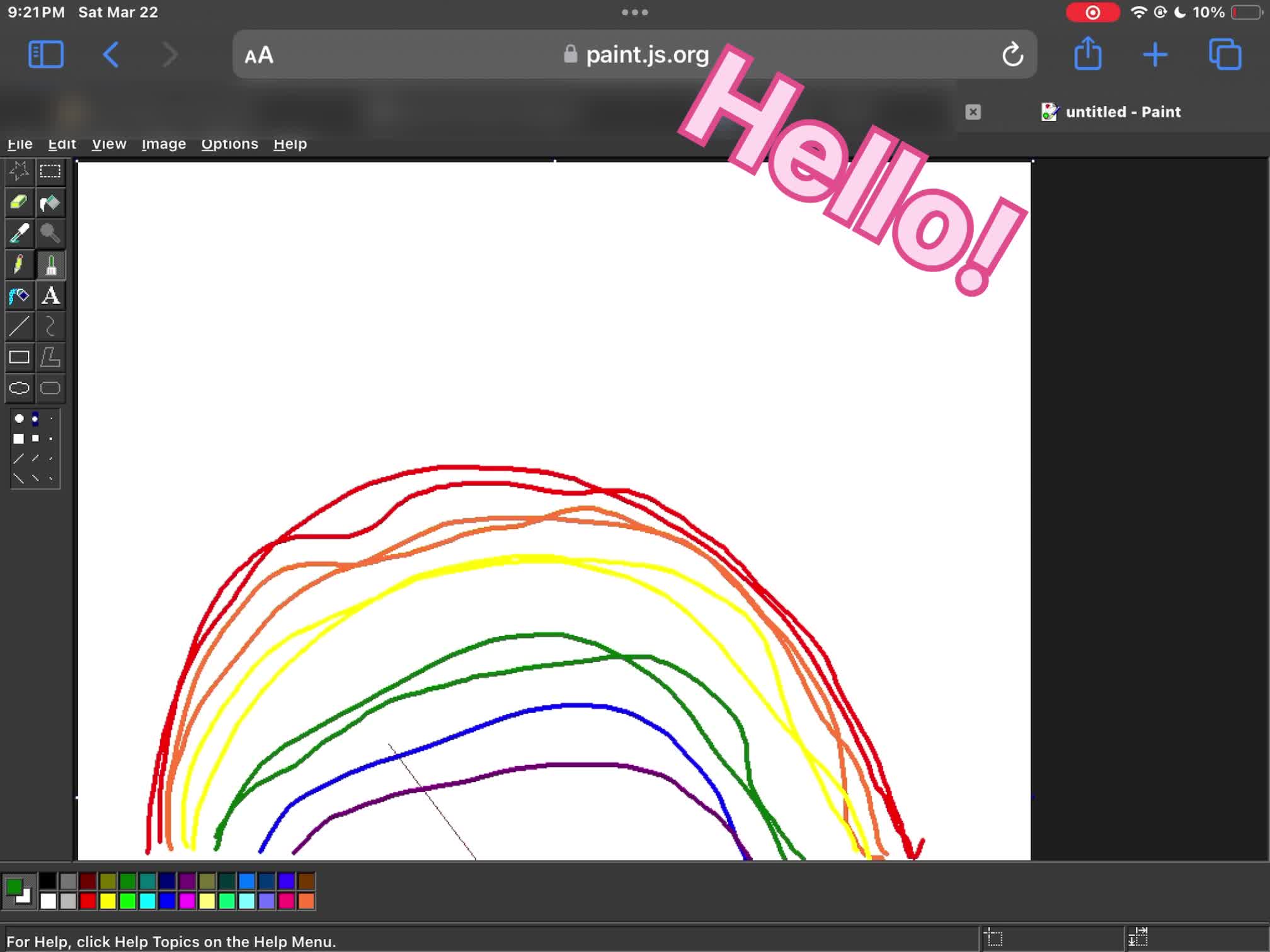Open the Image menu

164,144
